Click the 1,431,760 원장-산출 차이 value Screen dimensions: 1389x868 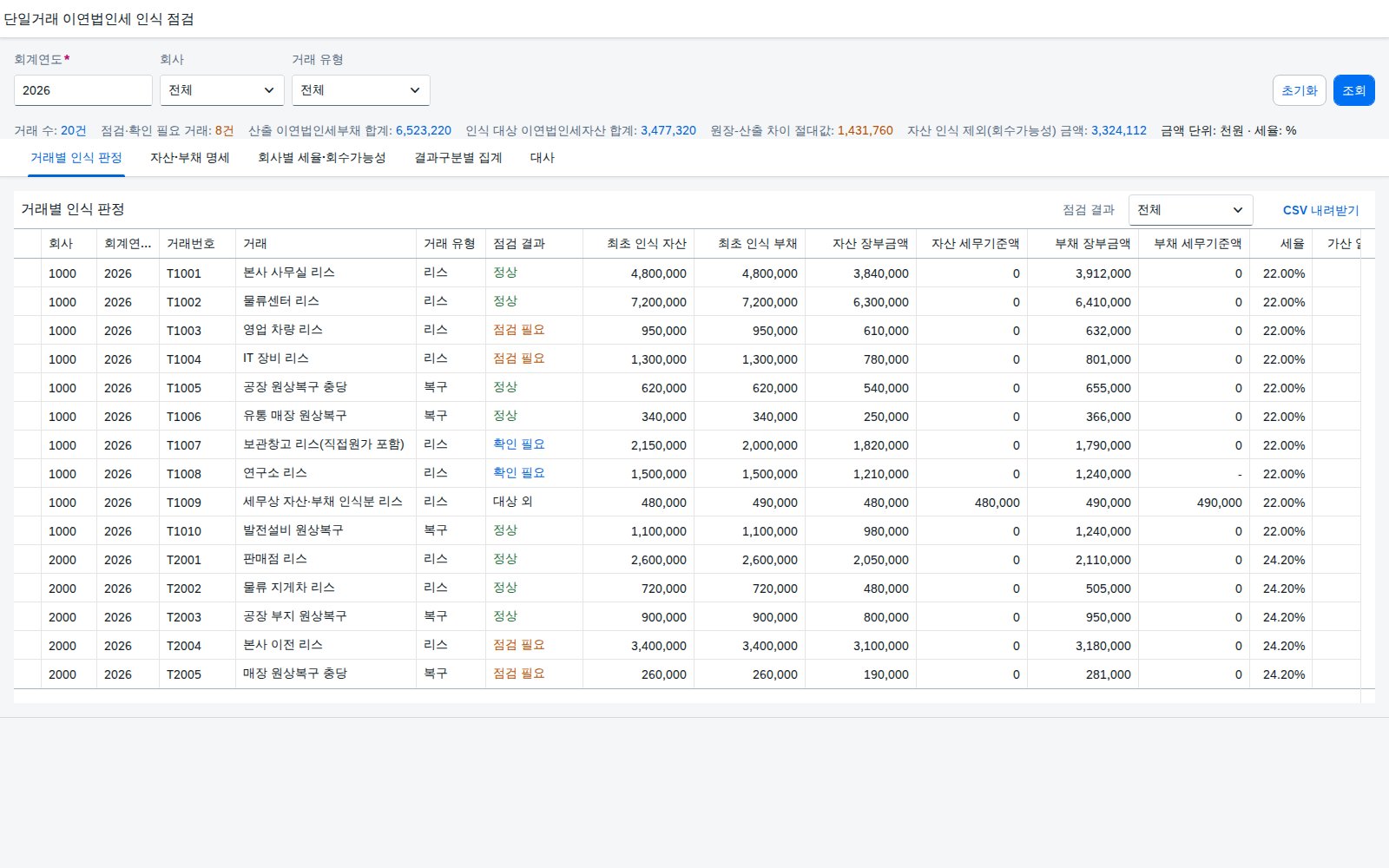point(866,130)
